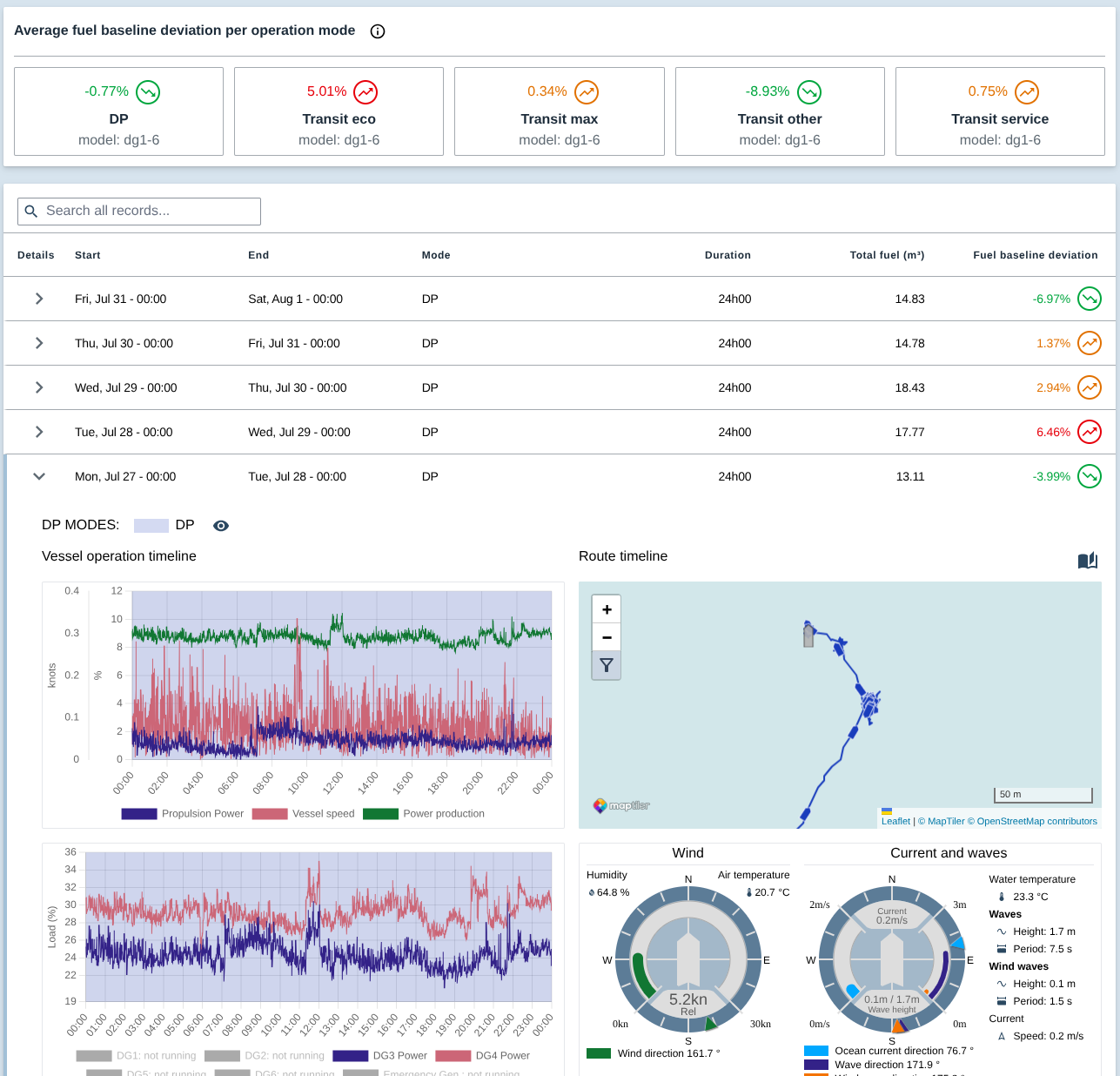The image size is (1120, 1076).
Task: Click the Humidity 64.8 % reading
Action: click(613, 892)
